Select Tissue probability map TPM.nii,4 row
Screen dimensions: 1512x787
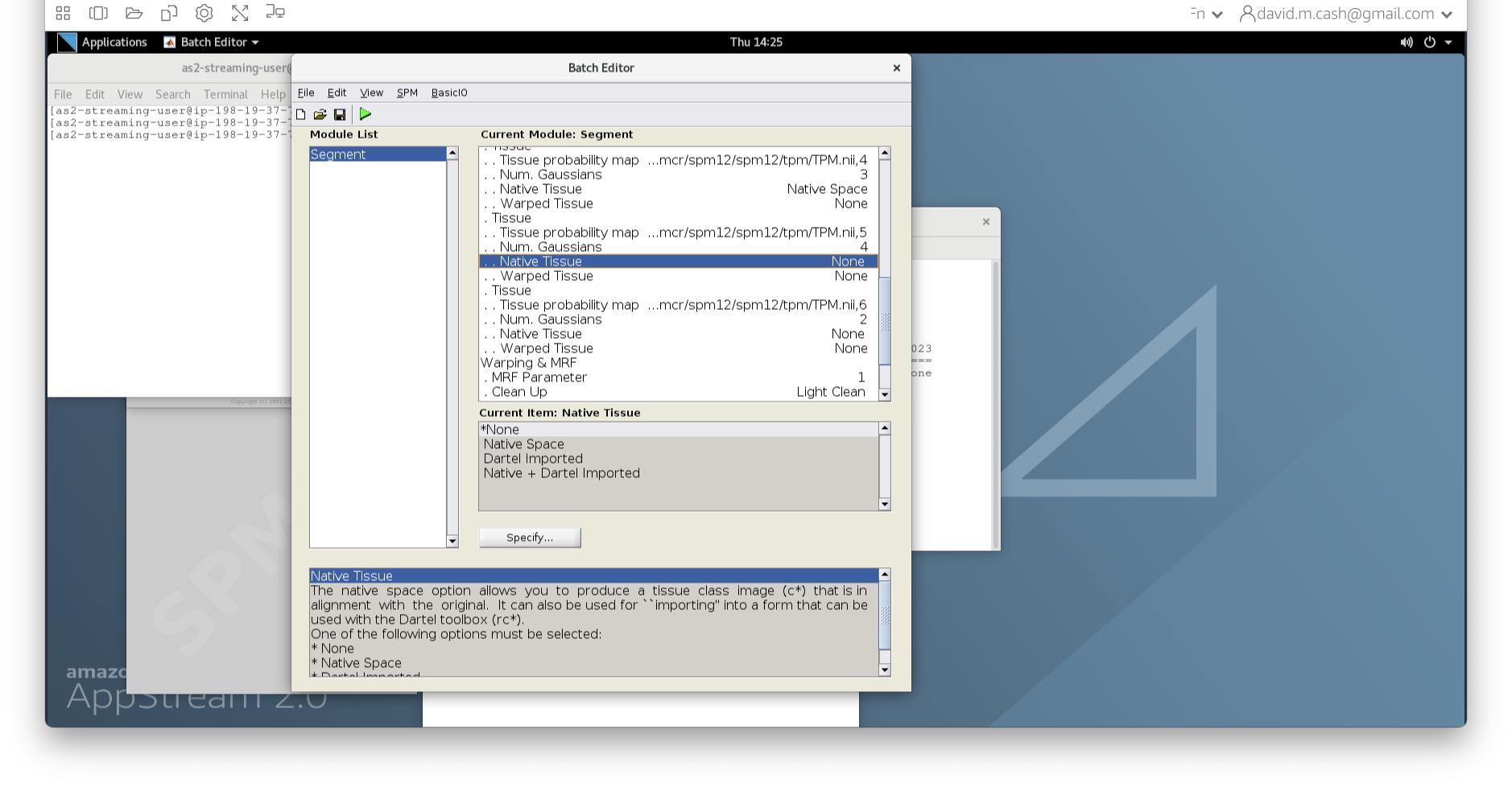pyautogui.click(x=679, y=160)
